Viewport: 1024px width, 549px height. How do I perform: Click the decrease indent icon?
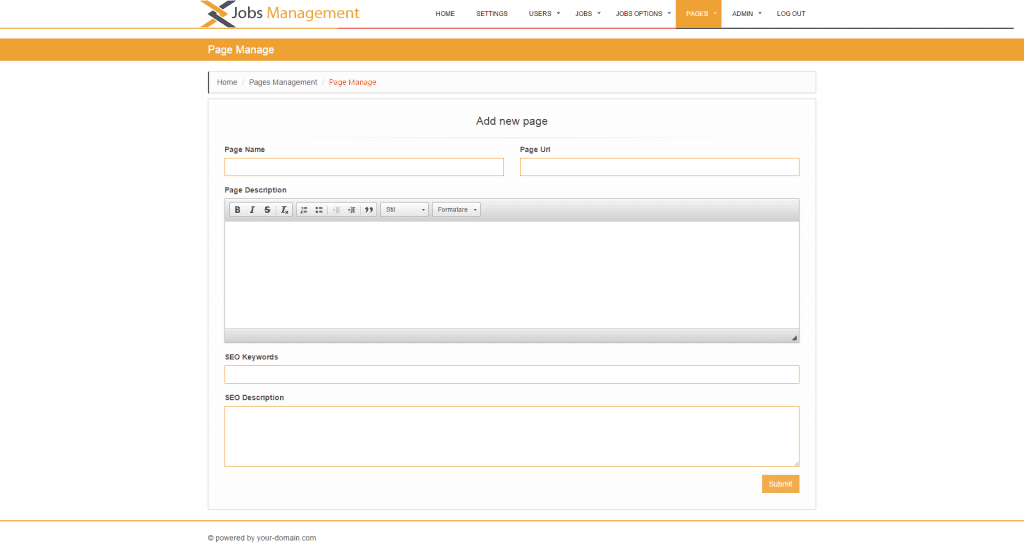[x=336, y=210]
